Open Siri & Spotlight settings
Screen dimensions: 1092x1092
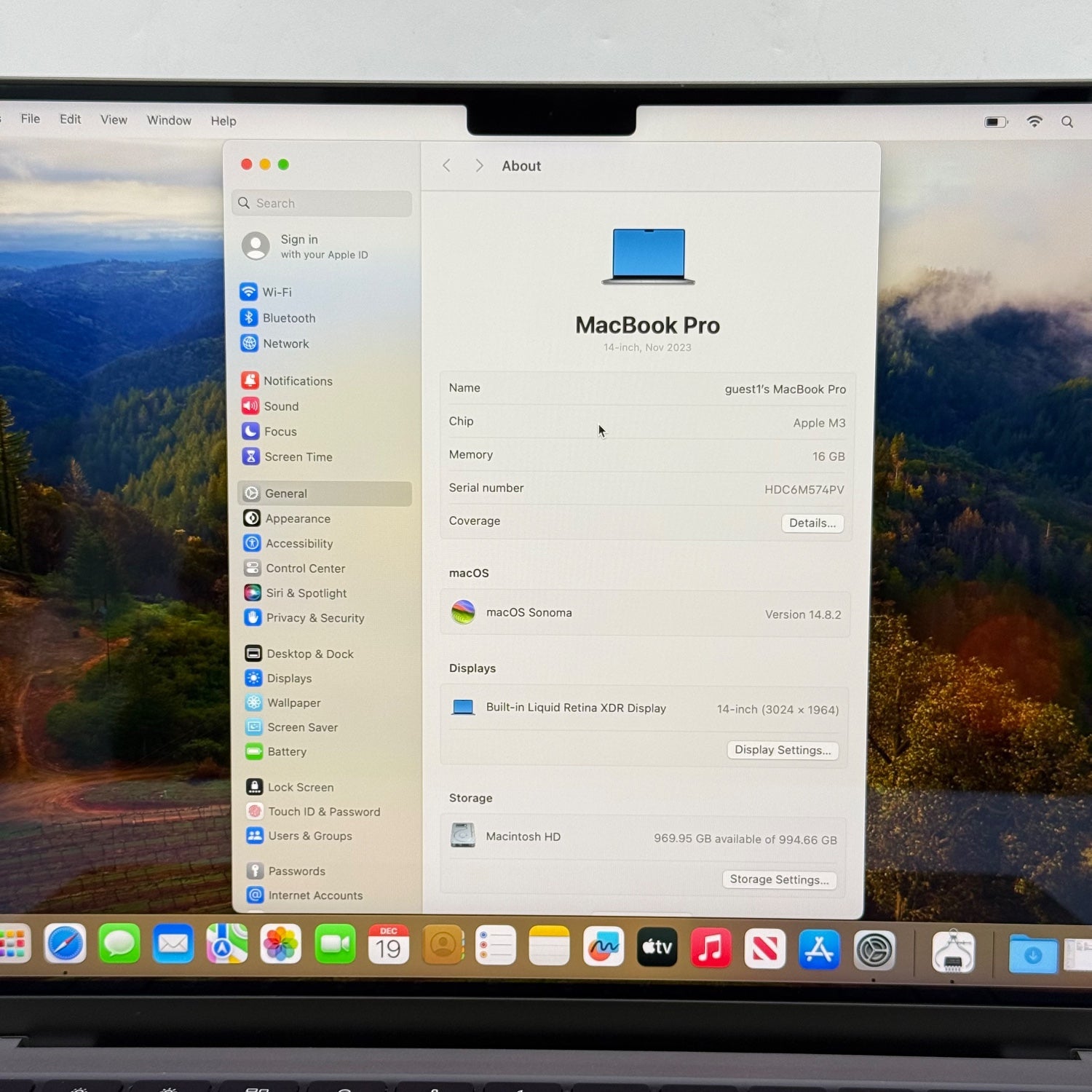pyautogui.click(x=306, y=593)
